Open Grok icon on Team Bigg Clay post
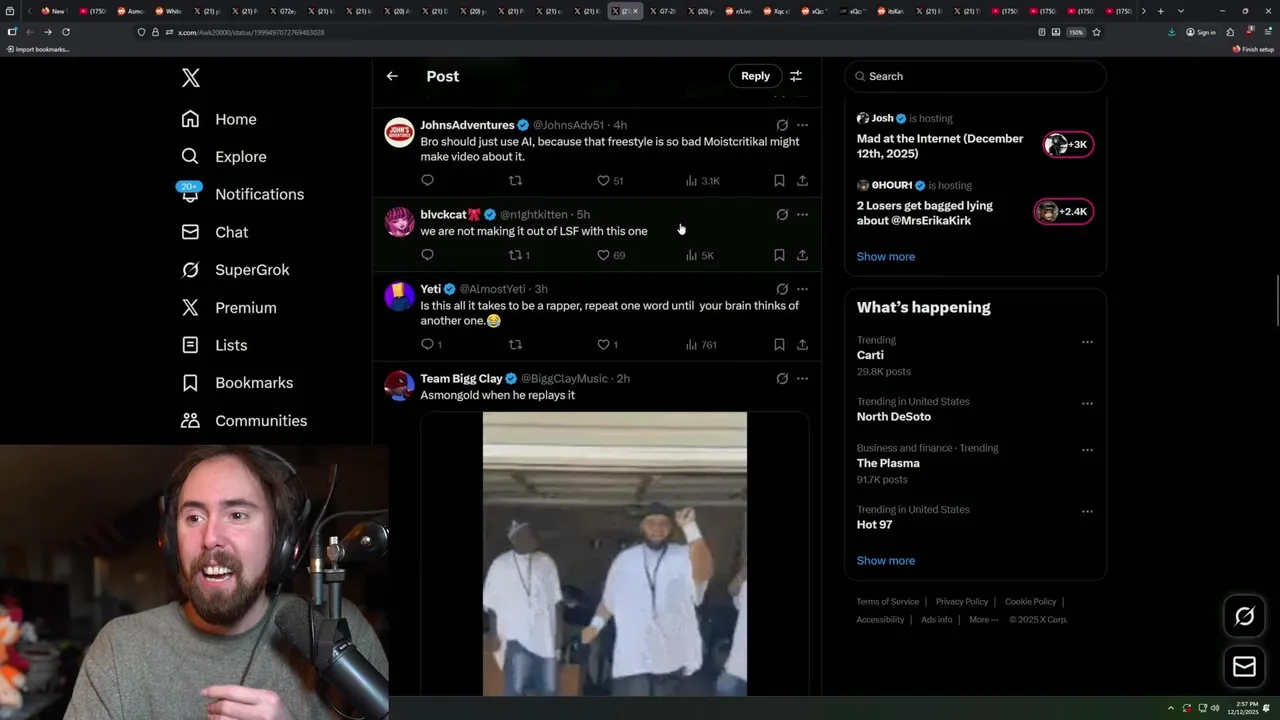 [x=782, y=378]
